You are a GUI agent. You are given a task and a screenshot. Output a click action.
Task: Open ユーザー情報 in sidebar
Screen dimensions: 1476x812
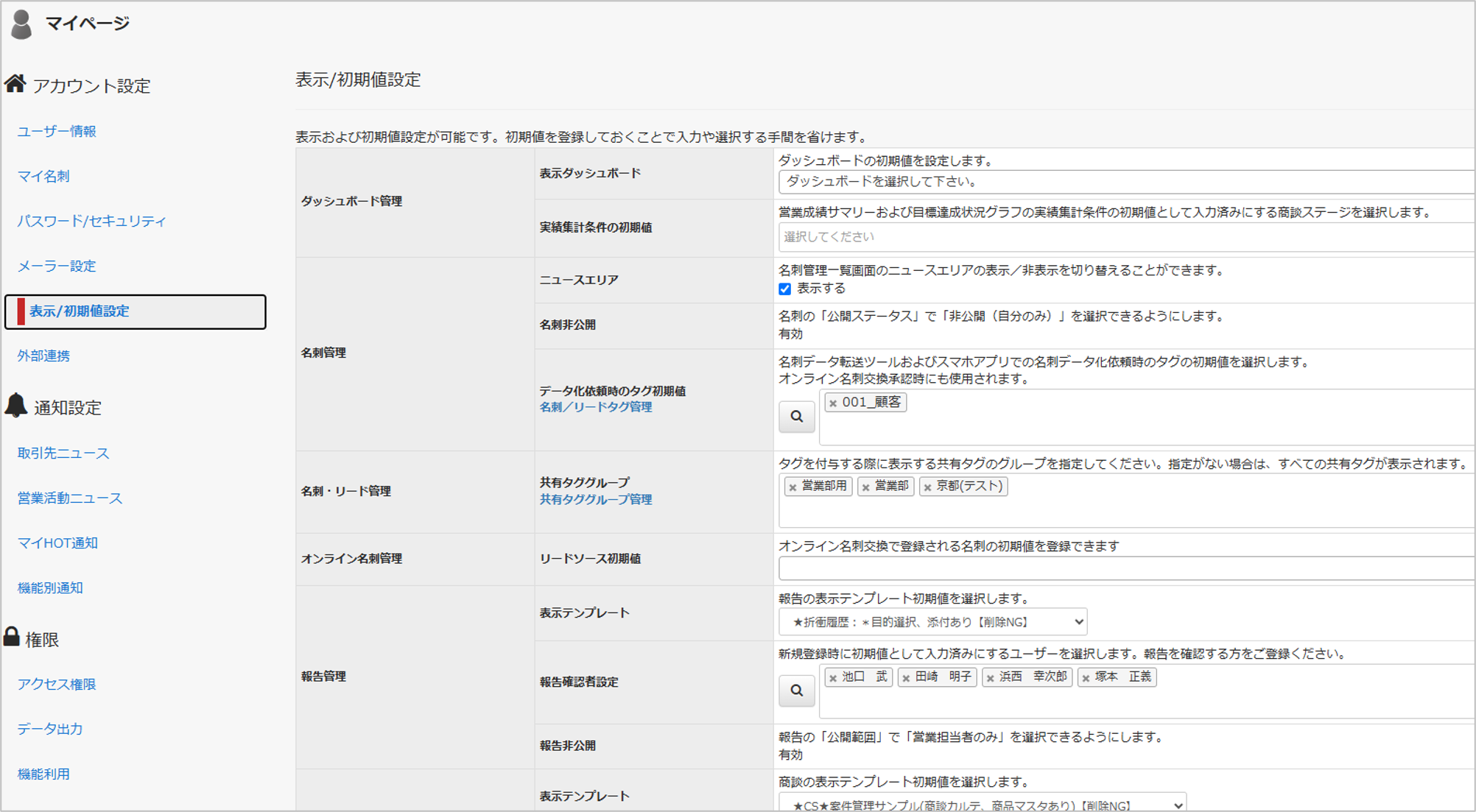click(x=57, y=132)
